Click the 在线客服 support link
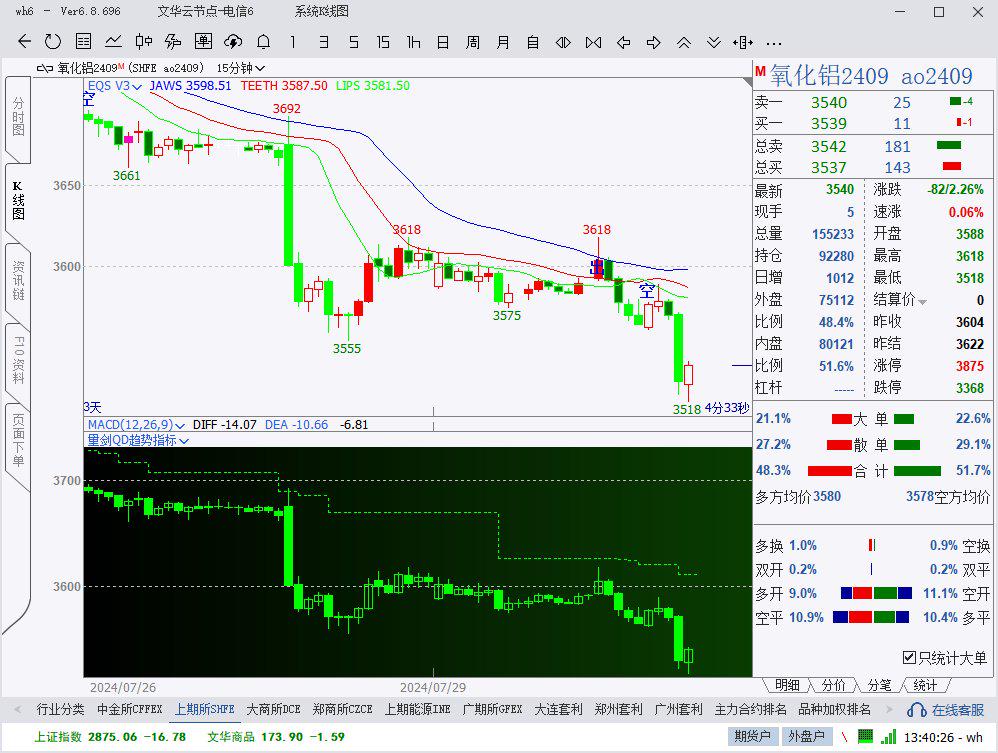Image resolution: width=998 pixels, height=753 pixels. [x=947, y=710]
